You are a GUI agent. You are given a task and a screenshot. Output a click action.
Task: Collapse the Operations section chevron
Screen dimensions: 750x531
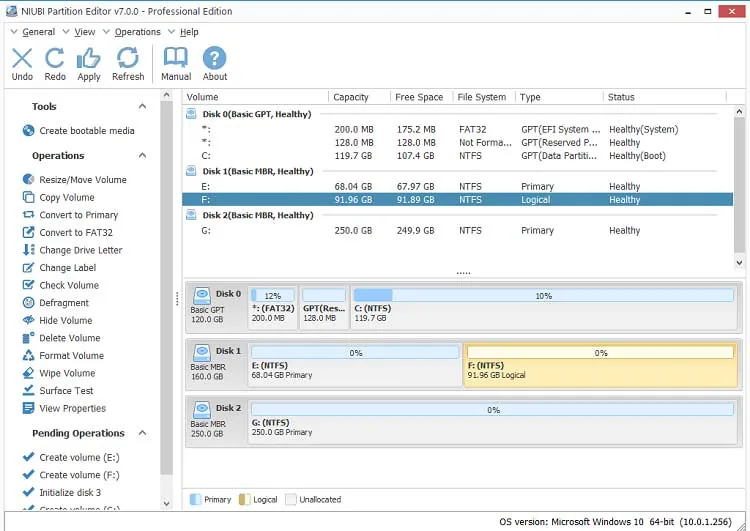point(142,155)
